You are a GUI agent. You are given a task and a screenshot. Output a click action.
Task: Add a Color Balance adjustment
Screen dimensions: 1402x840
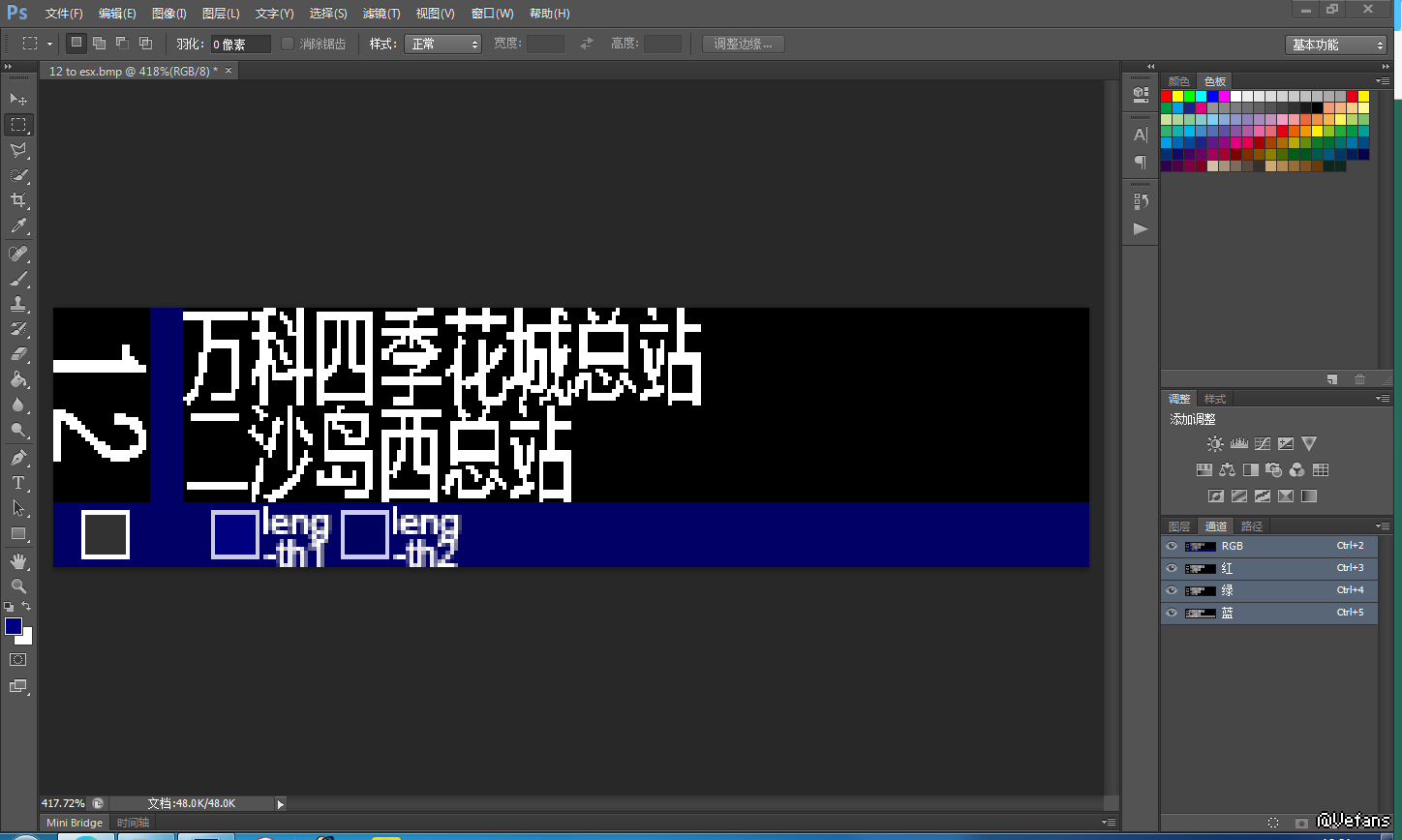point(1227,470)
